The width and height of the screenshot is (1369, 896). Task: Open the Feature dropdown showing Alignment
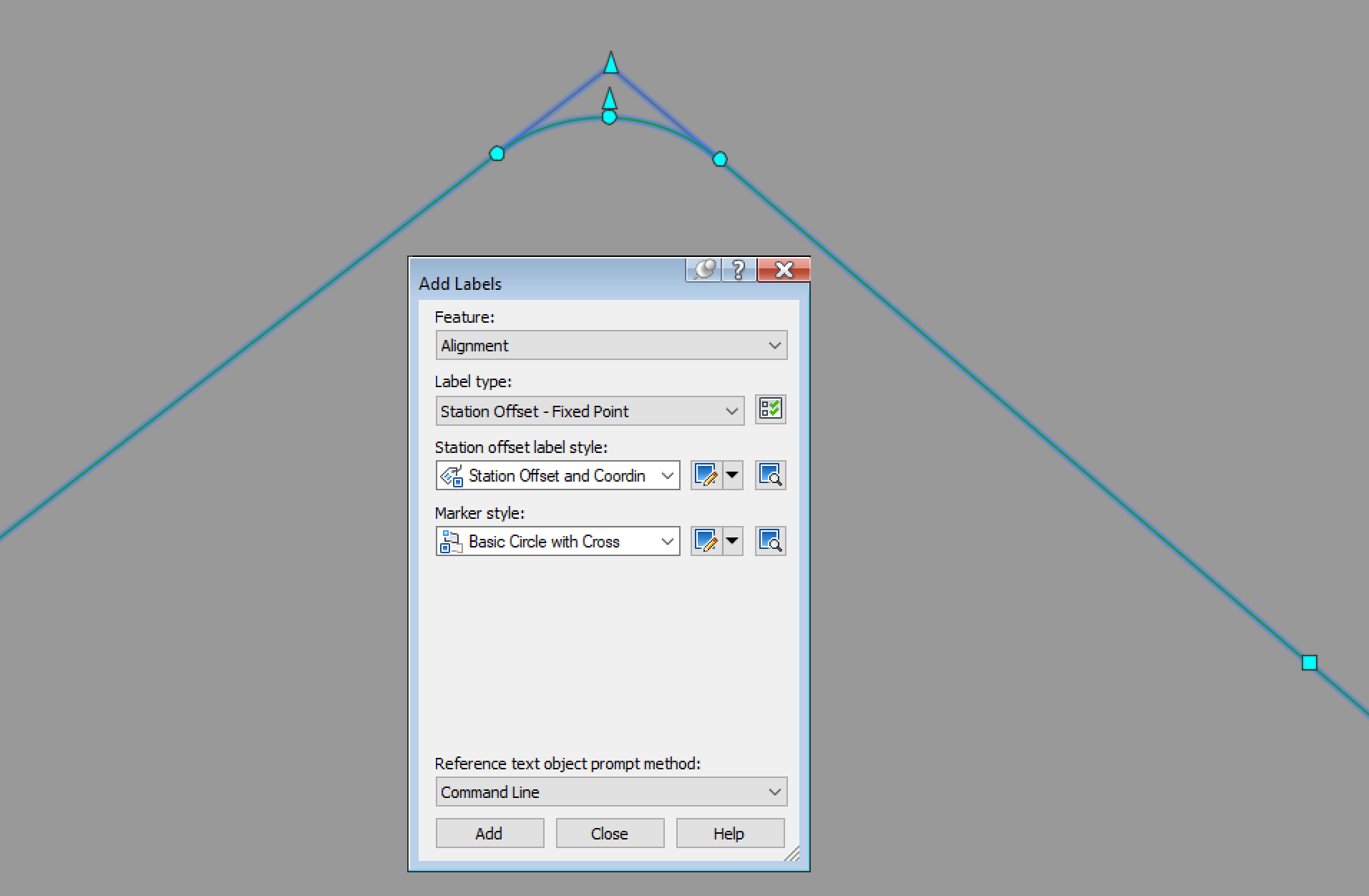(774, 345)
